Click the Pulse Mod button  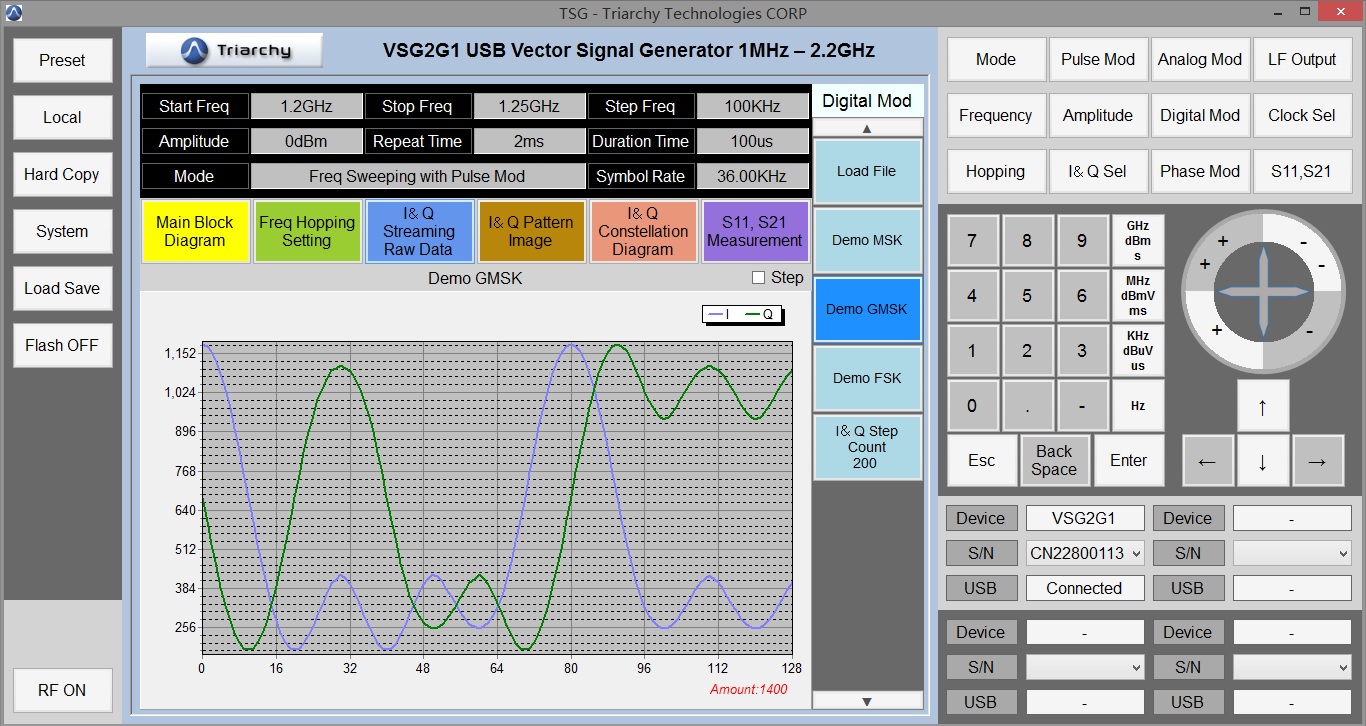click(1098, 59)
